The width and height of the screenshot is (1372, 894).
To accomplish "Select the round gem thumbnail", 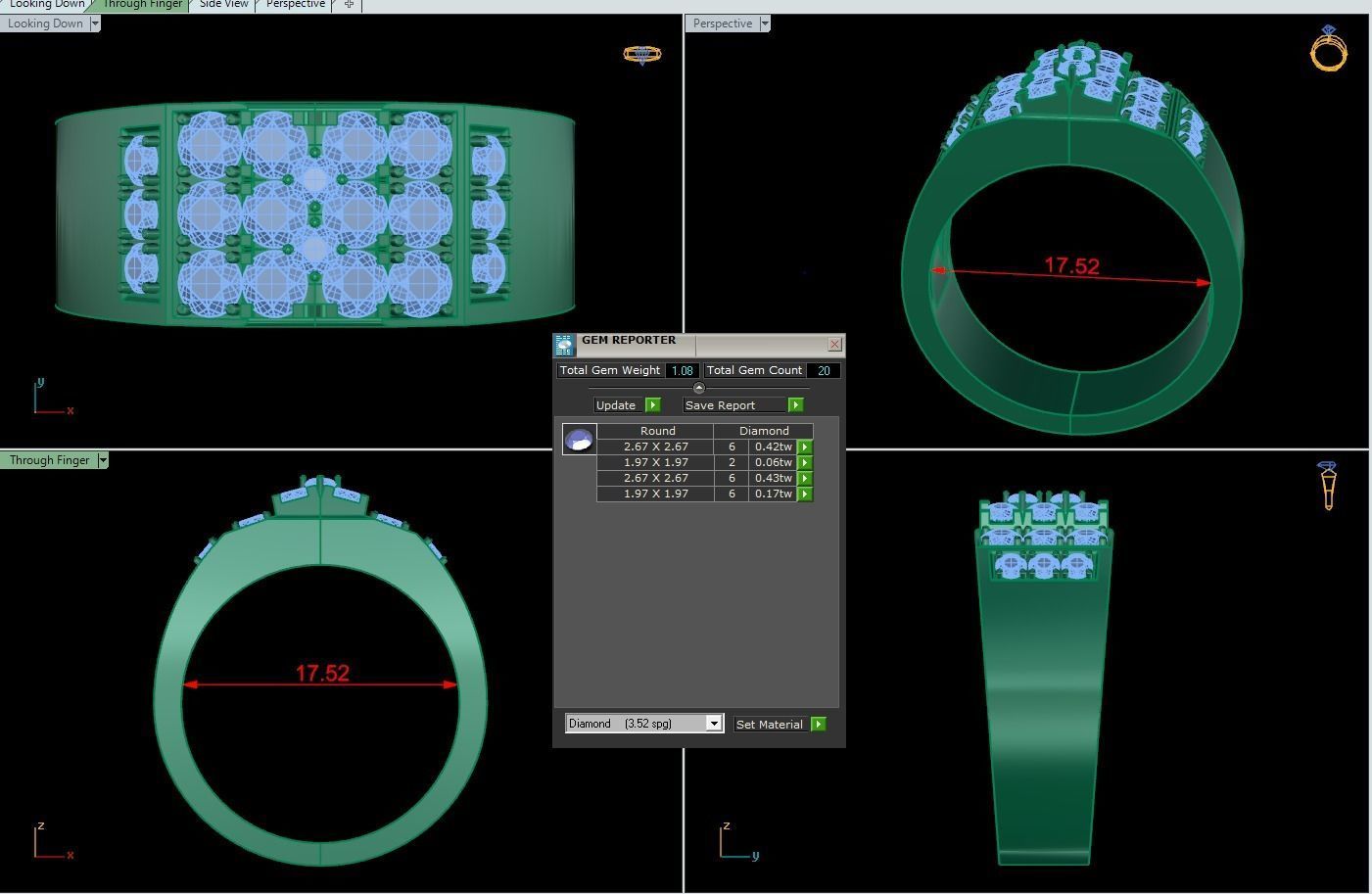I will [579, 439].
